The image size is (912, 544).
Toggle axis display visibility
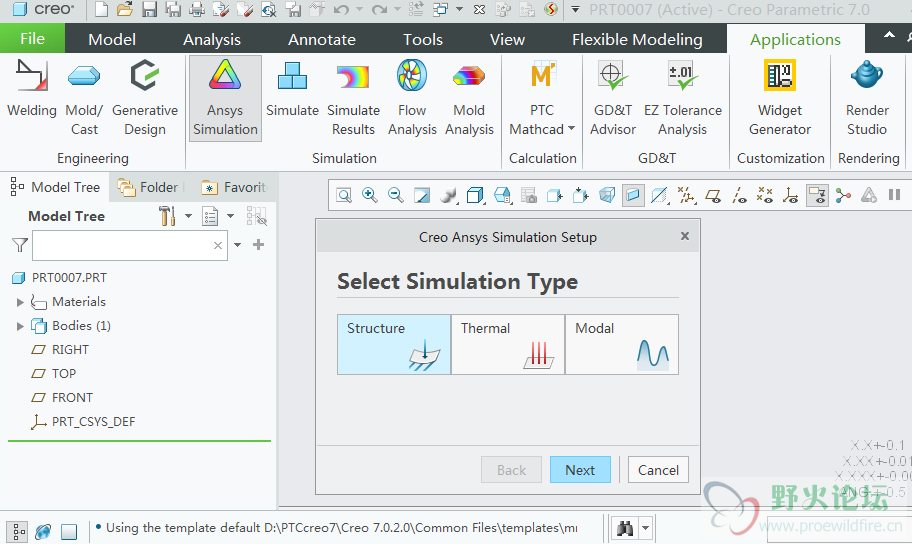(x=739, y=195)
